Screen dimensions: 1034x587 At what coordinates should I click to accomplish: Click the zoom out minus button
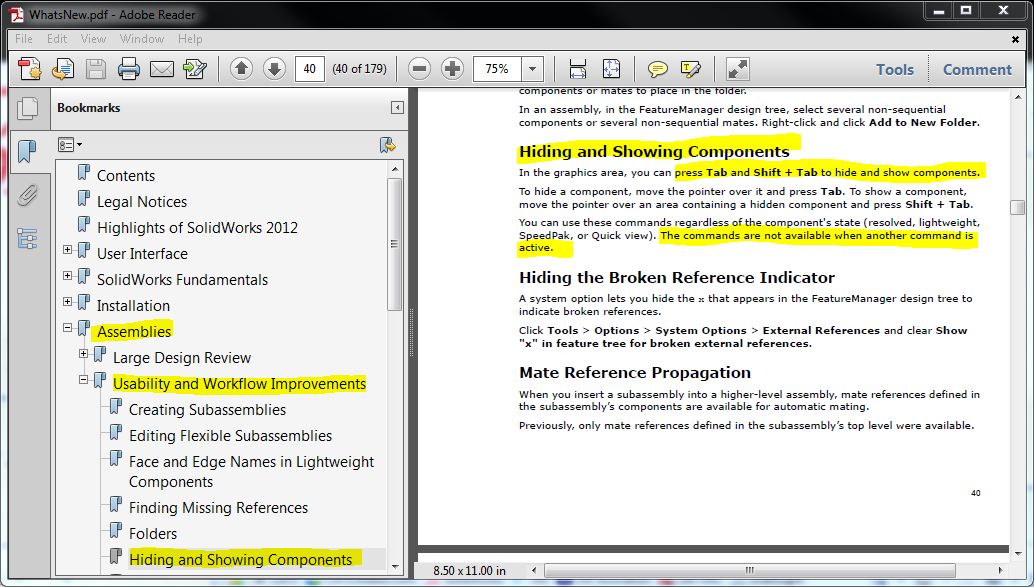coord(420,69)
